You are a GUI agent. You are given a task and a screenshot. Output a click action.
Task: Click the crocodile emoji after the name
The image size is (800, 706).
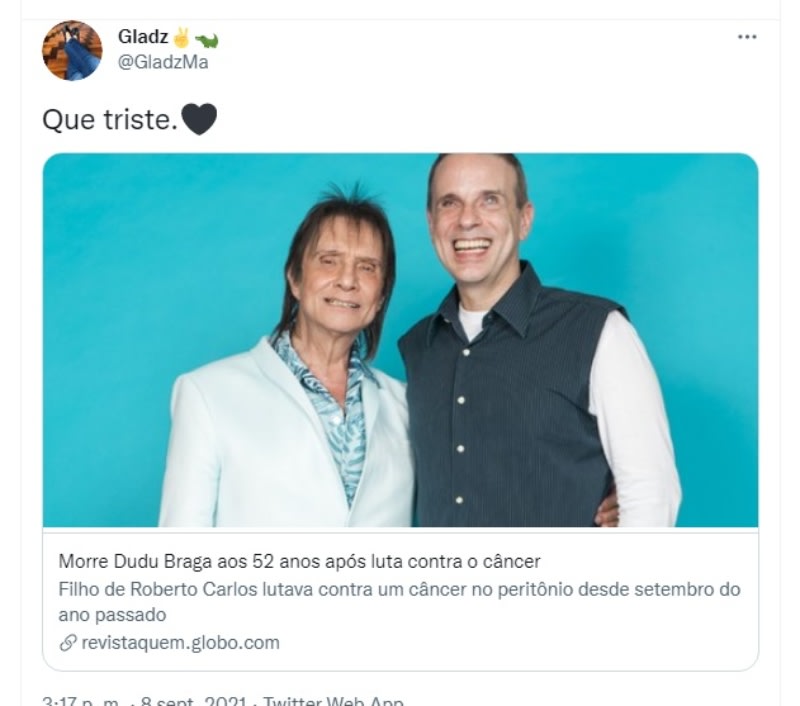(x=206, y=39)
